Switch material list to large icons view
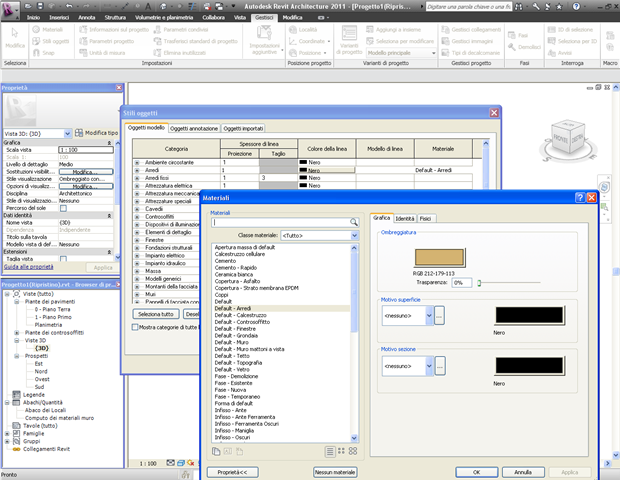620x480 pixels. click(x=353, y=451)
